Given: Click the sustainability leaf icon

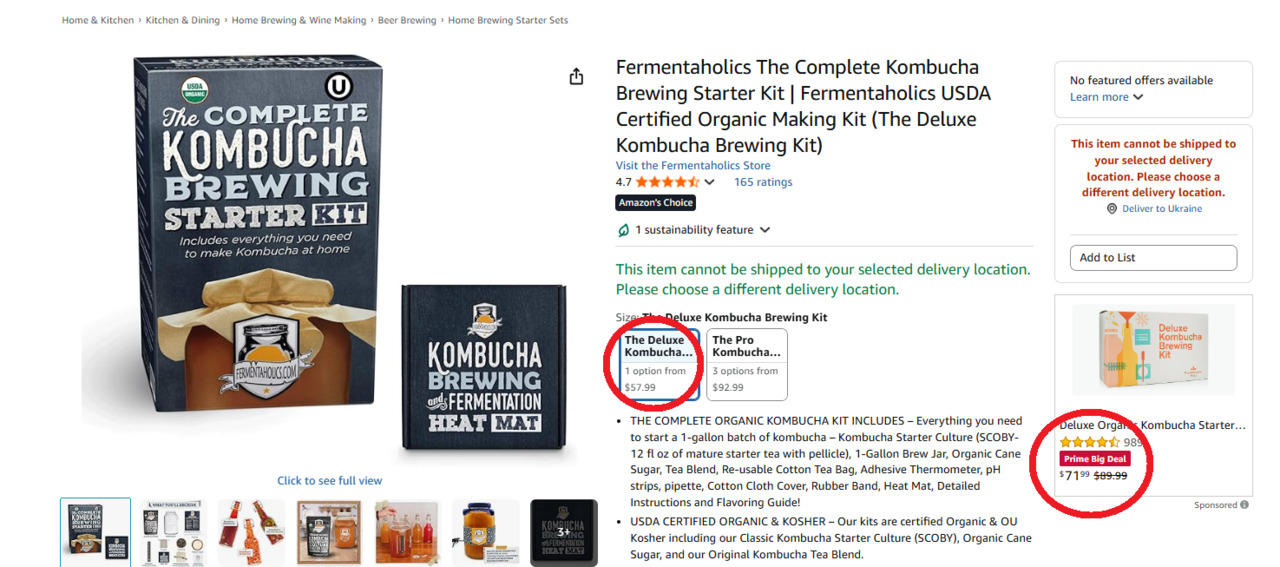Looking at the screenshot, I should pyautogui.click(x=624, y=230).
